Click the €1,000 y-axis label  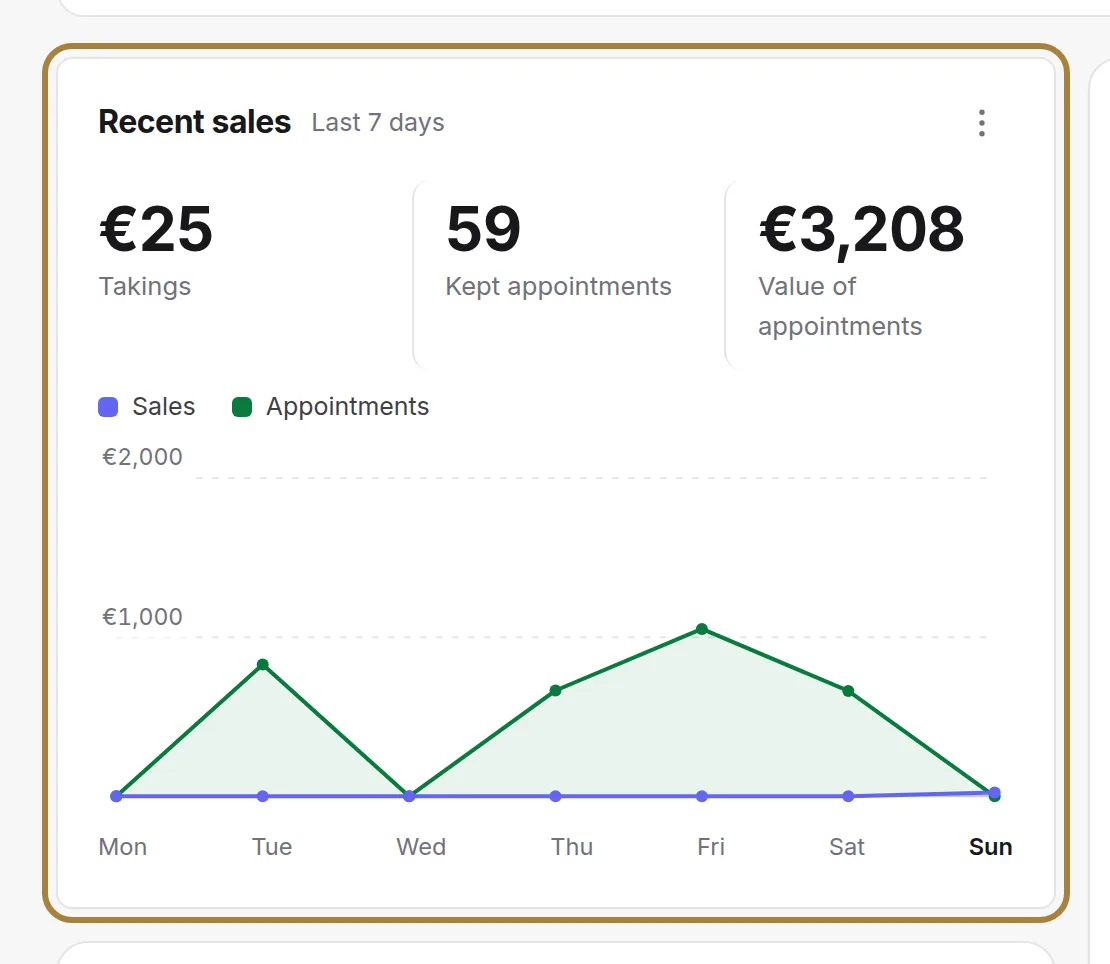tap(142, 617)
